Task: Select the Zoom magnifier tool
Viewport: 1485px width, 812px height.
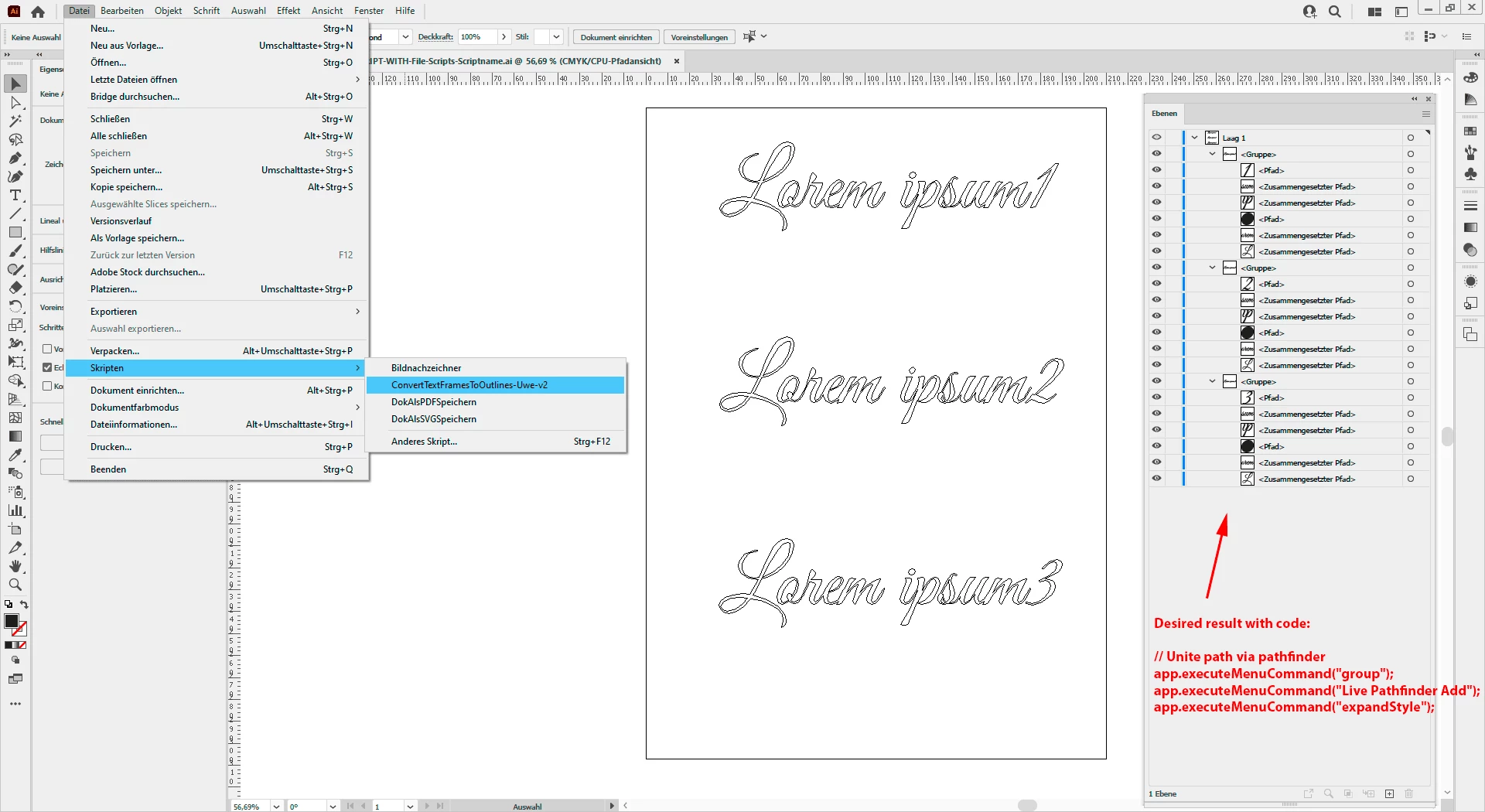Action: [x=15, y=585]
